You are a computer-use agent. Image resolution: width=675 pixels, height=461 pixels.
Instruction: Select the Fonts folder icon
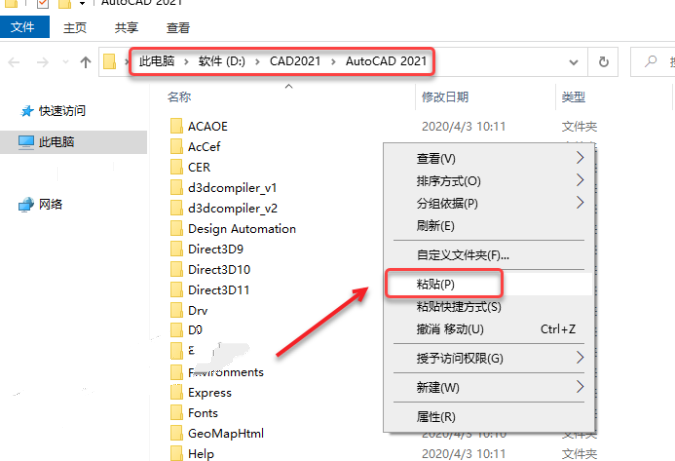pos(176,413)
